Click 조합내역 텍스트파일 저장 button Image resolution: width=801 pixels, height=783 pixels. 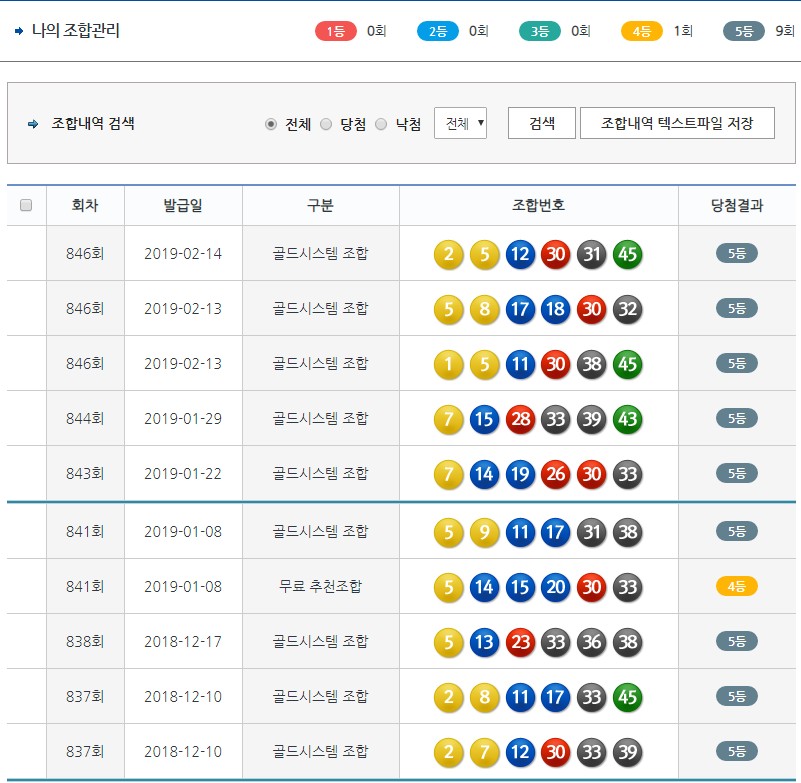(x=677, y=123)
